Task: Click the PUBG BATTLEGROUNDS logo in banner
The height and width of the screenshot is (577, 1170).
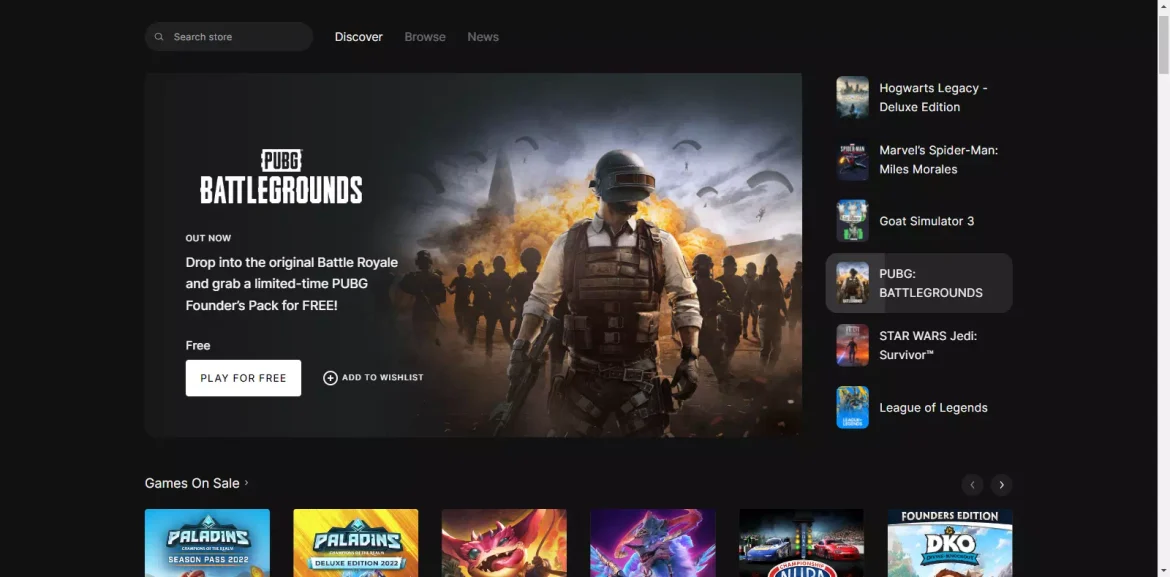Action: click(x=281, y=177)
